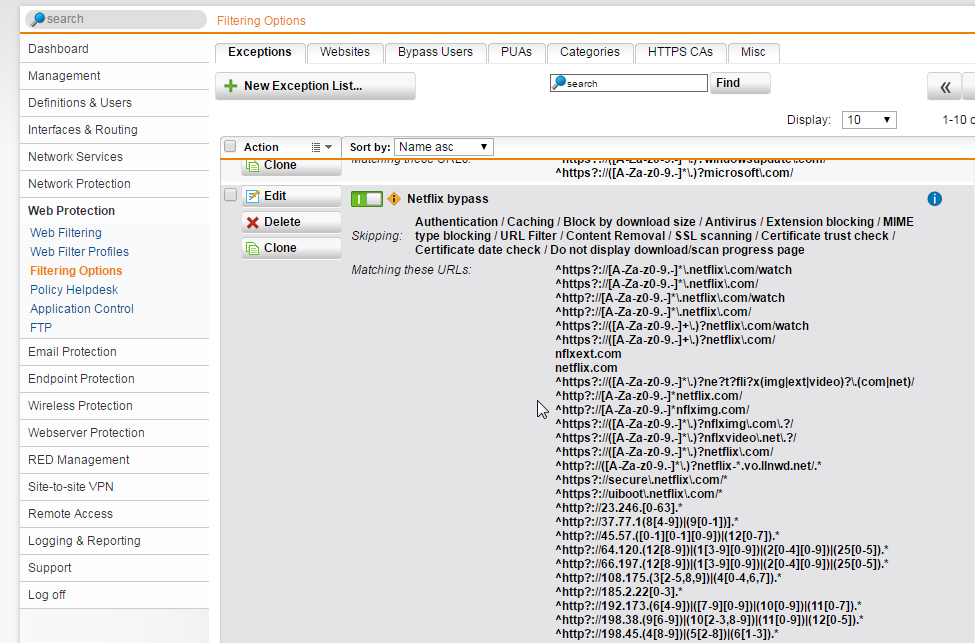This screenshot has width=975, height=643.
Task: Toggle the Netflix bypass exception on/off switch
Action: point(367,199)
